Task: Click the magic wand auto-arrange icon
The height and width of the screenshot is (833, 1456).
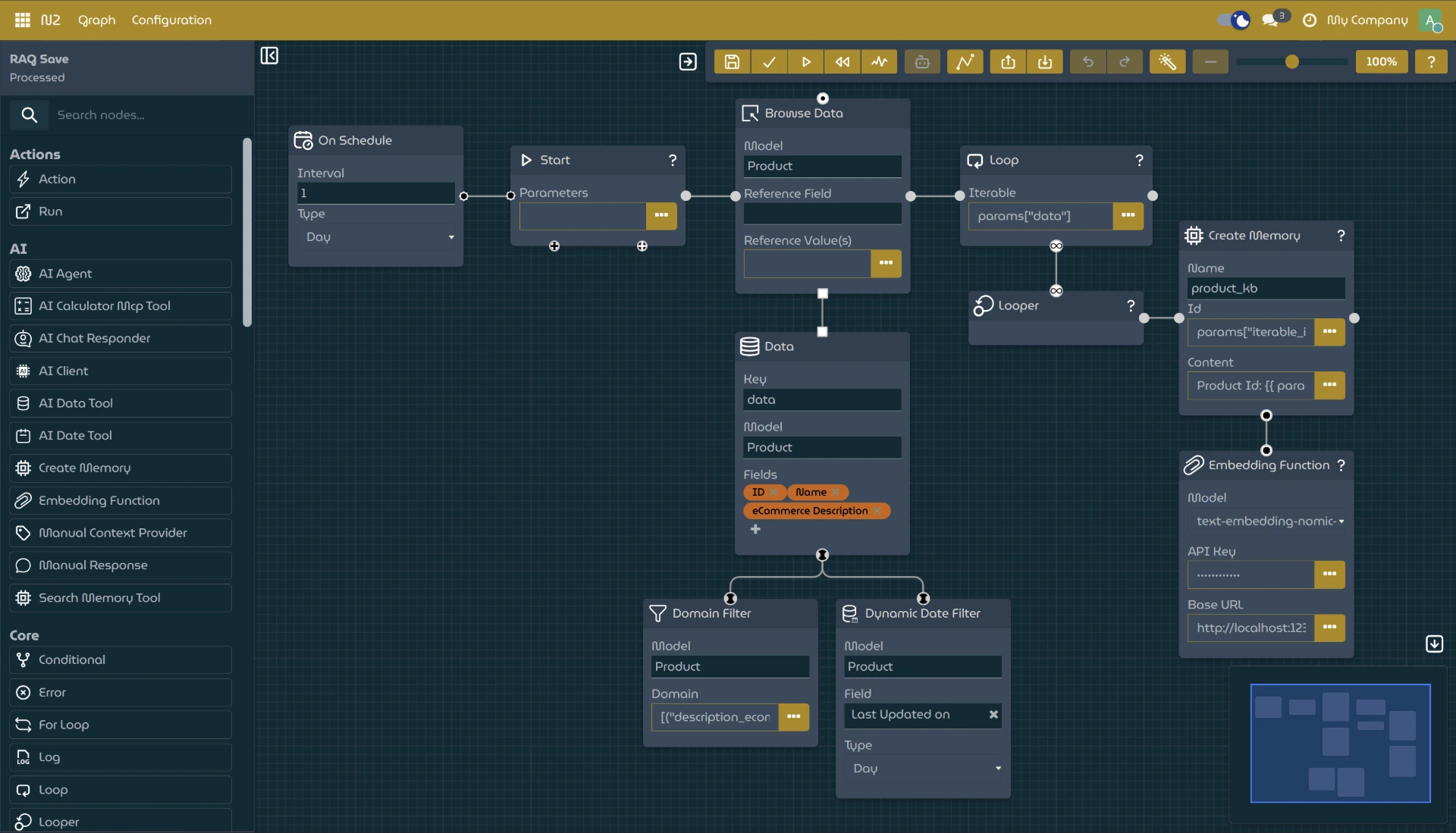Action: pos(1167,62)
